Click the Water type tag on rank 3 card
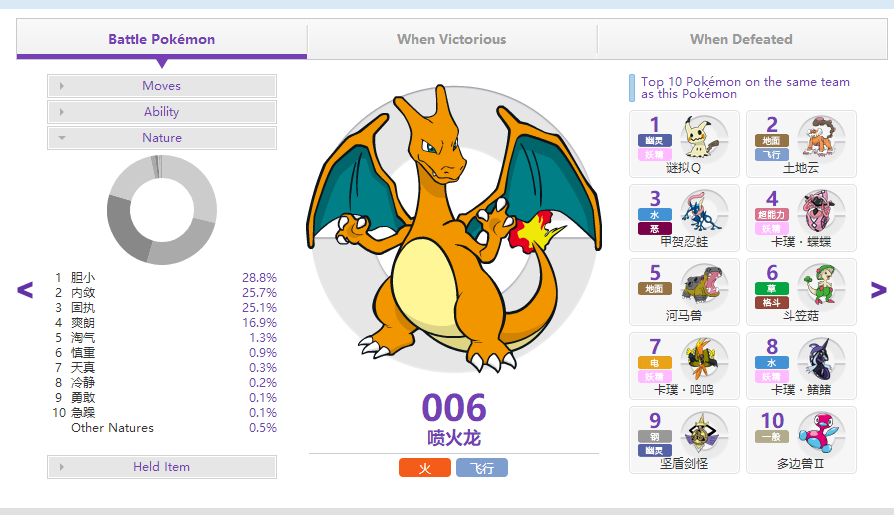This screenshot has width=894, height=515. (655, 214)
